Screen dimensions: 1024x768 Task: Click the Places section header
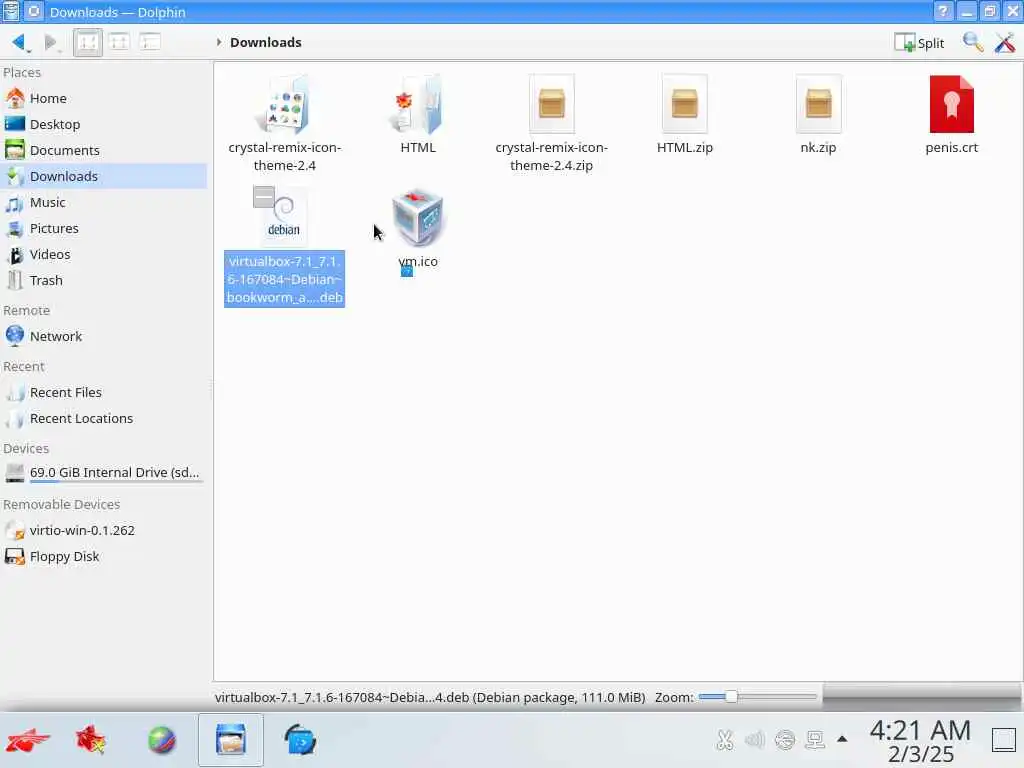tap(22, 72)
